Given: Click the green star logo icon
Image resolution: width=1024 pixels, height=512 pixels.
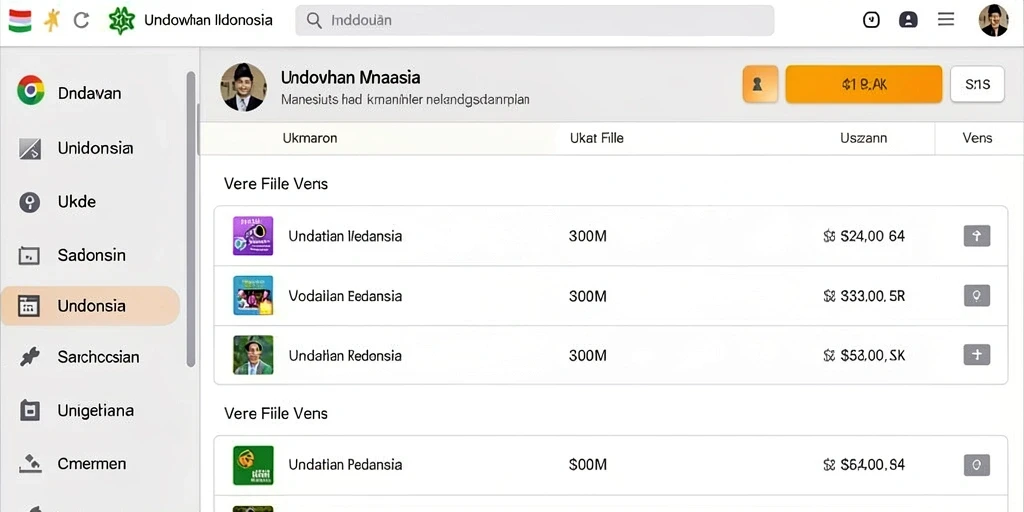Looking at the screenshot, I should [121, 20].
